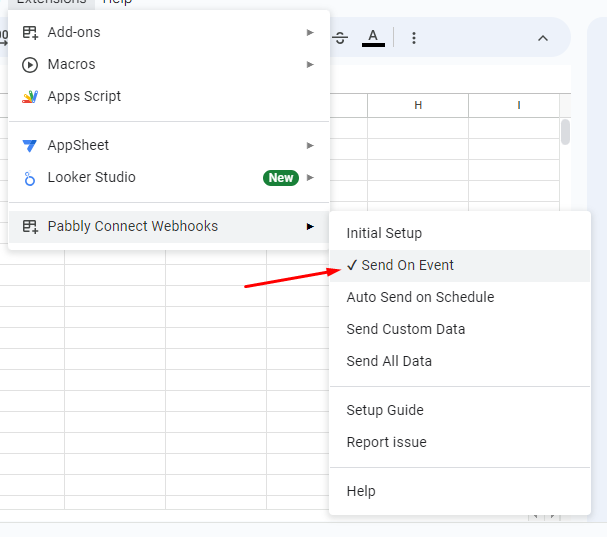607x537 pixels.
Task: Expand the Macros submenu arrow
Action: pyautogui.click(x=310, y=65)
